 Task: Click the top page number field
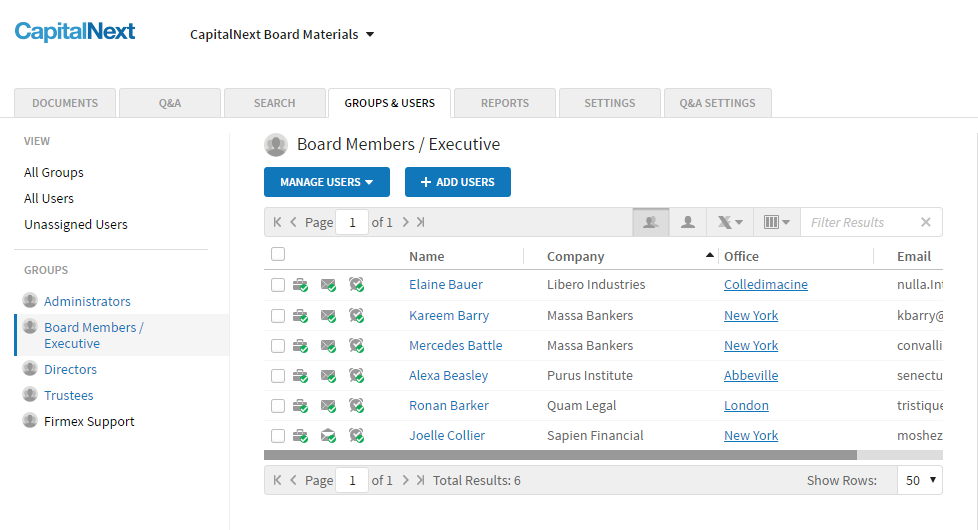click(x=352, y=222)
